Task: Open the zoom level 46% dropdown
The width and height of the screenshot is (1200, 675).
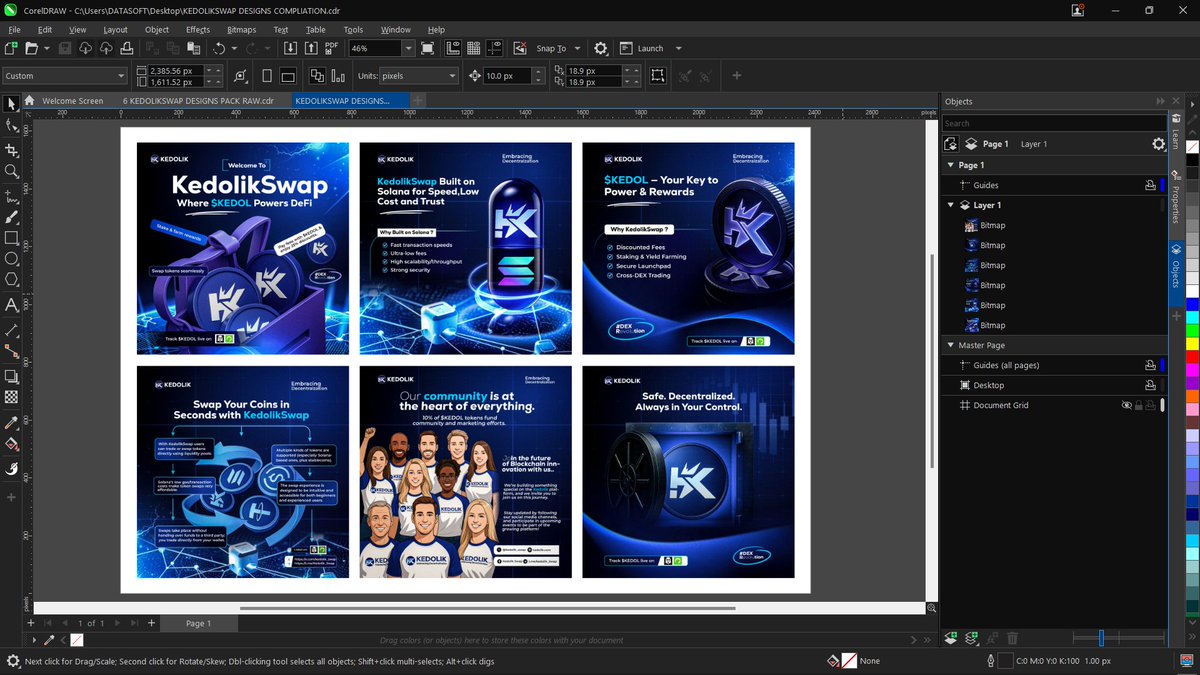Action: 408,48
